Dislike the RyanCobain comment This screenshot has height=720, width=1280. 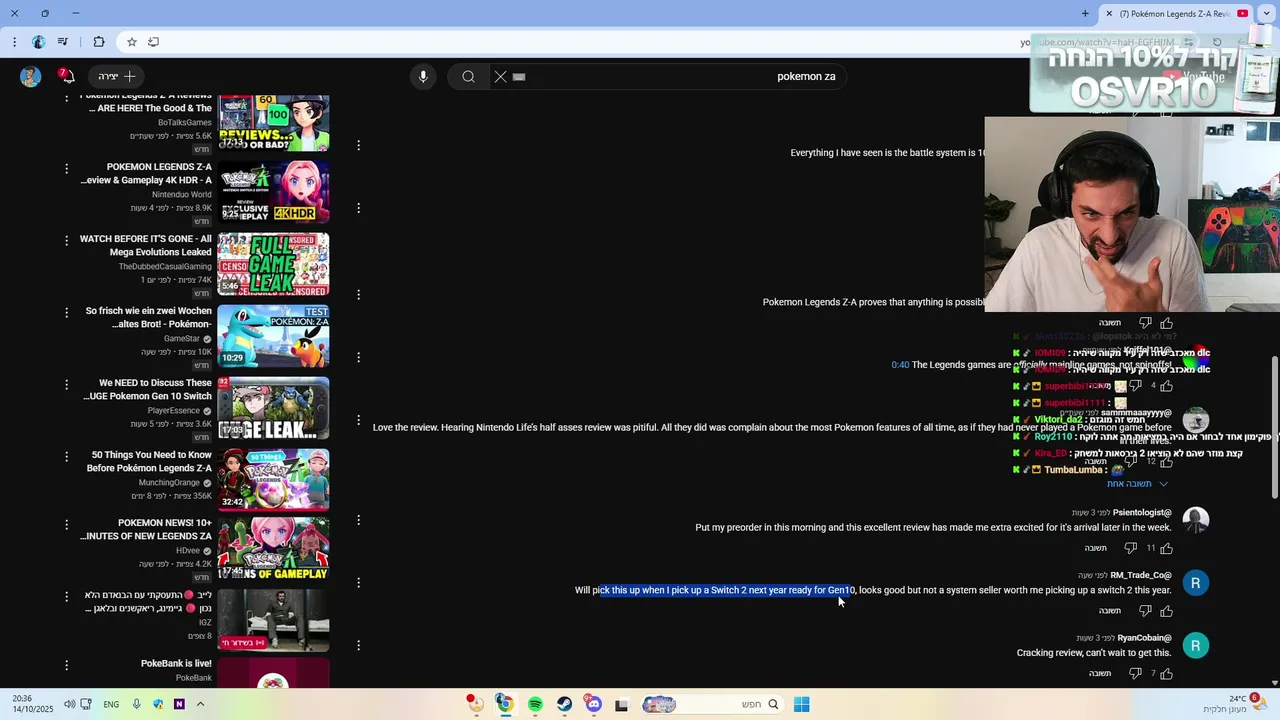pos(1135,674)
